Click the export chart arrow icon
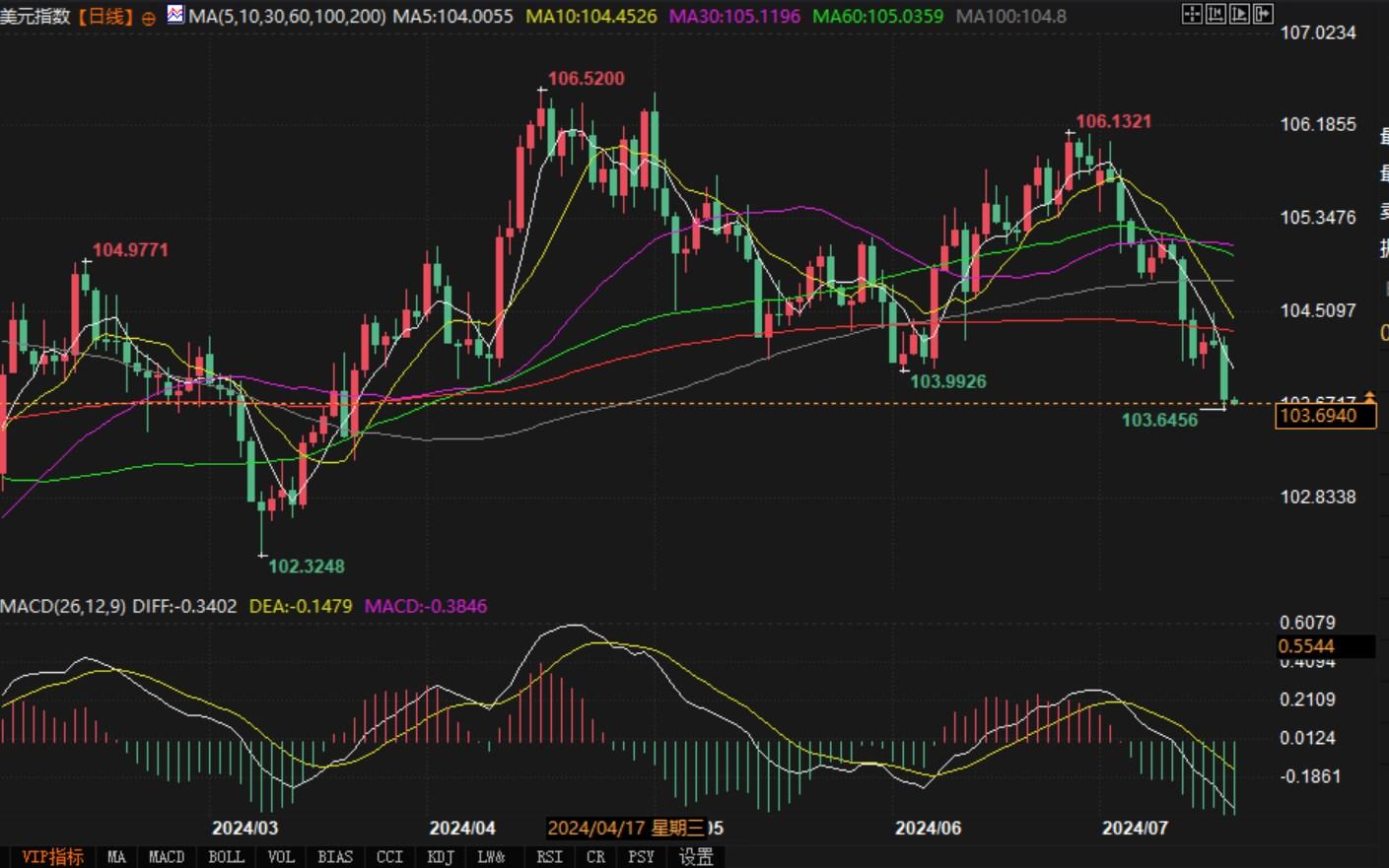 [1263, 14]
